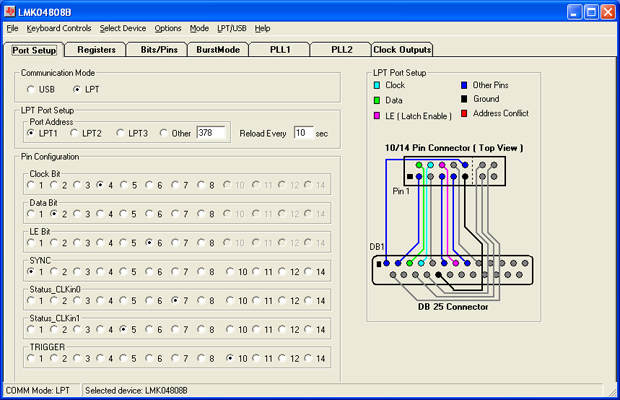620x400 pixels.
Task: Open the Keyboard Controls menu
Action: (59, 28)
